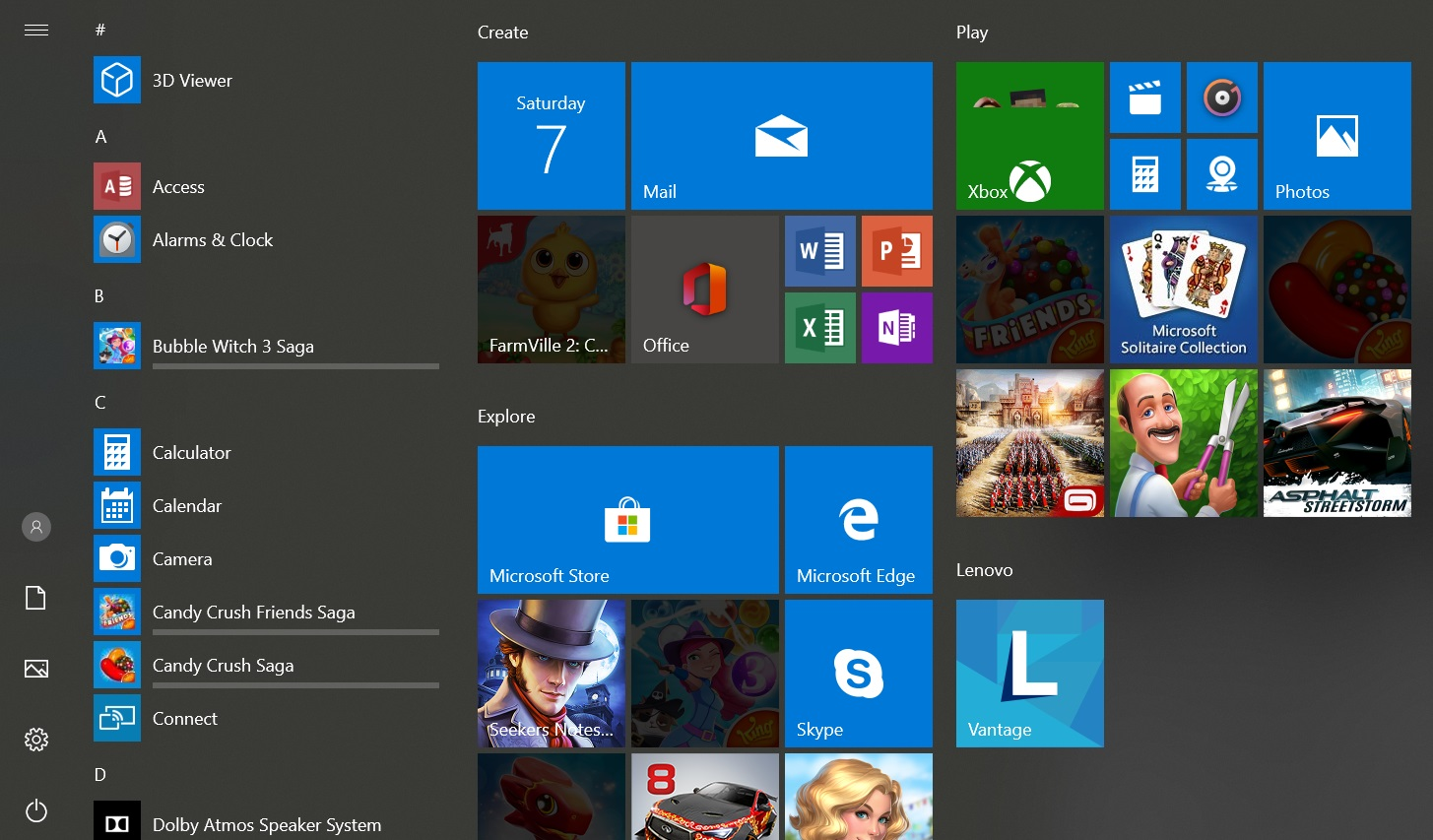This screenshot has width=1433, height=840.
Task: Open the Mail tile
Action: 782,136
